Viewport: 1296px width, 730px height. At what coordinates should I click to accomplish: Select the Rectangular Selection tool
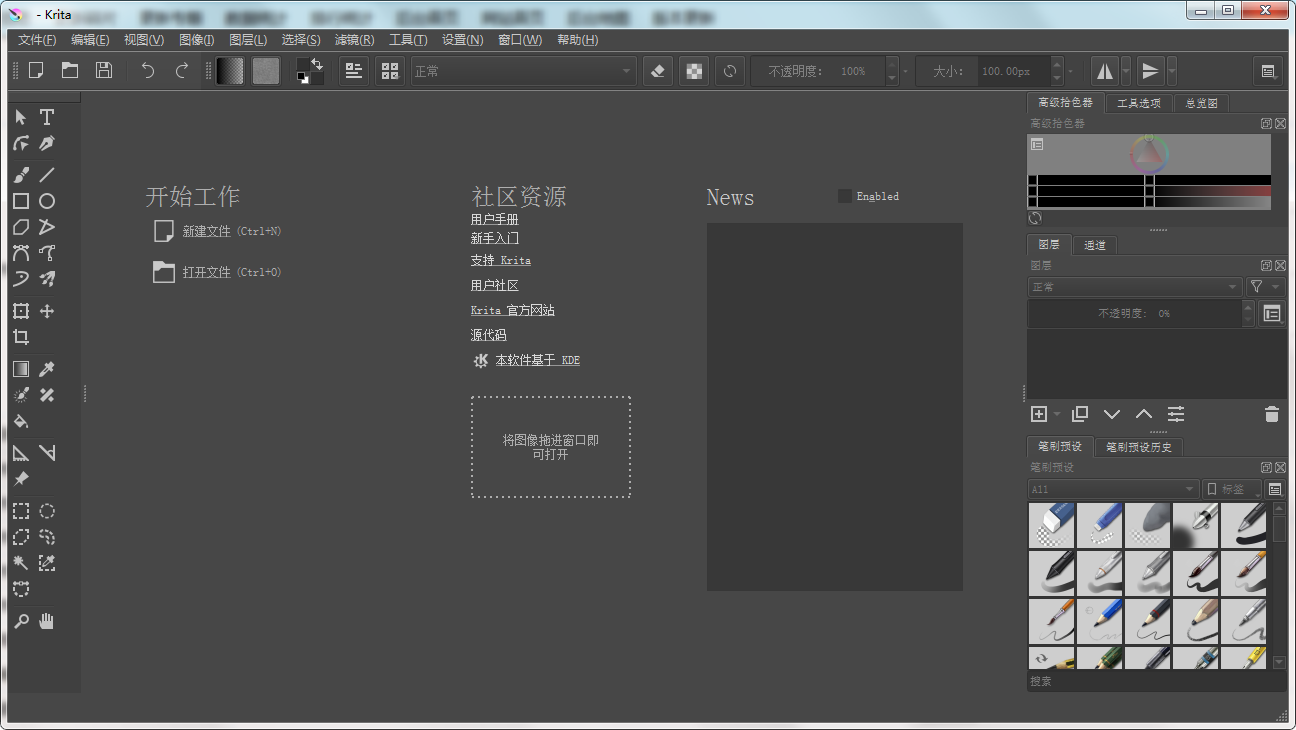(20, 511)
